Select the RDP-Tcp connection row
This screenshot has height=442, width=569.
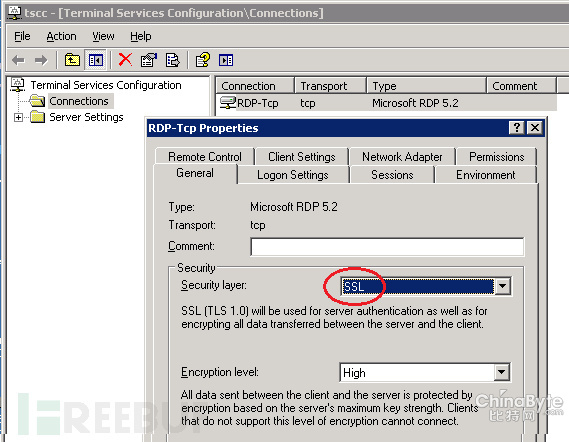click(x=386, y=103)
